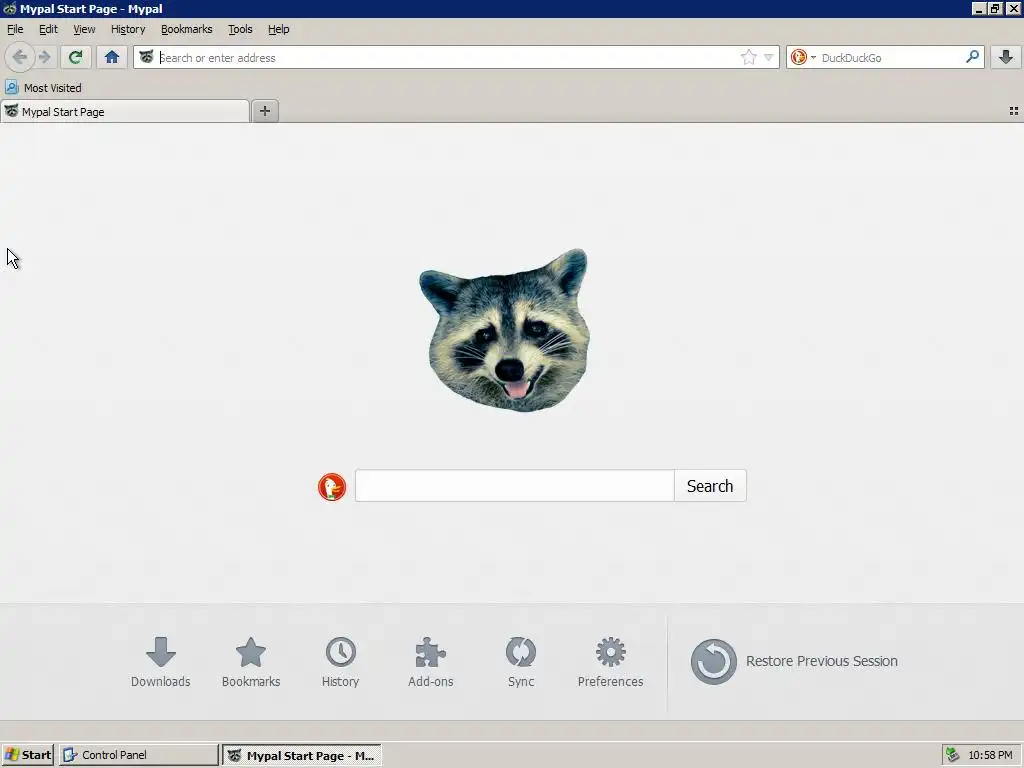The width and height of the screenshot is (1024, 768).
Task: Open the Most Visited bookmarks folder
Action: [44, 88]
